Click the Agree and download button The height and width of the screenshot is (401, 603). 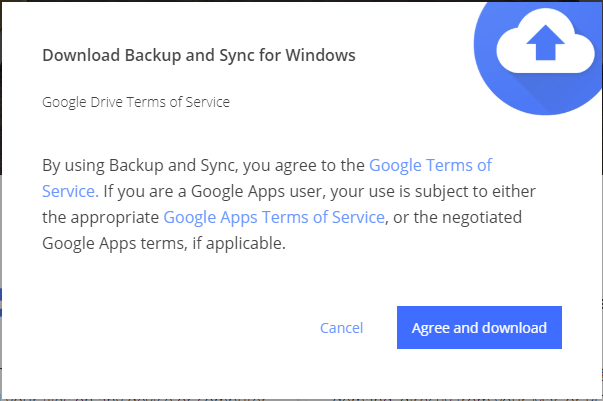pos(479,328)
